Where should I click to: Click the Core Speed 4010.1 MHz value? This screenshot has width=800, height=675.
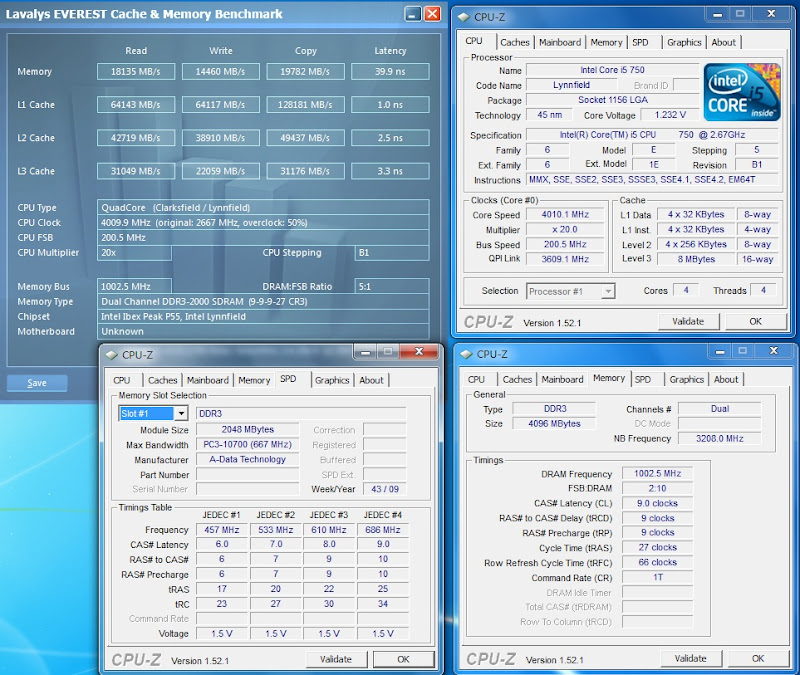pos(565,215)
